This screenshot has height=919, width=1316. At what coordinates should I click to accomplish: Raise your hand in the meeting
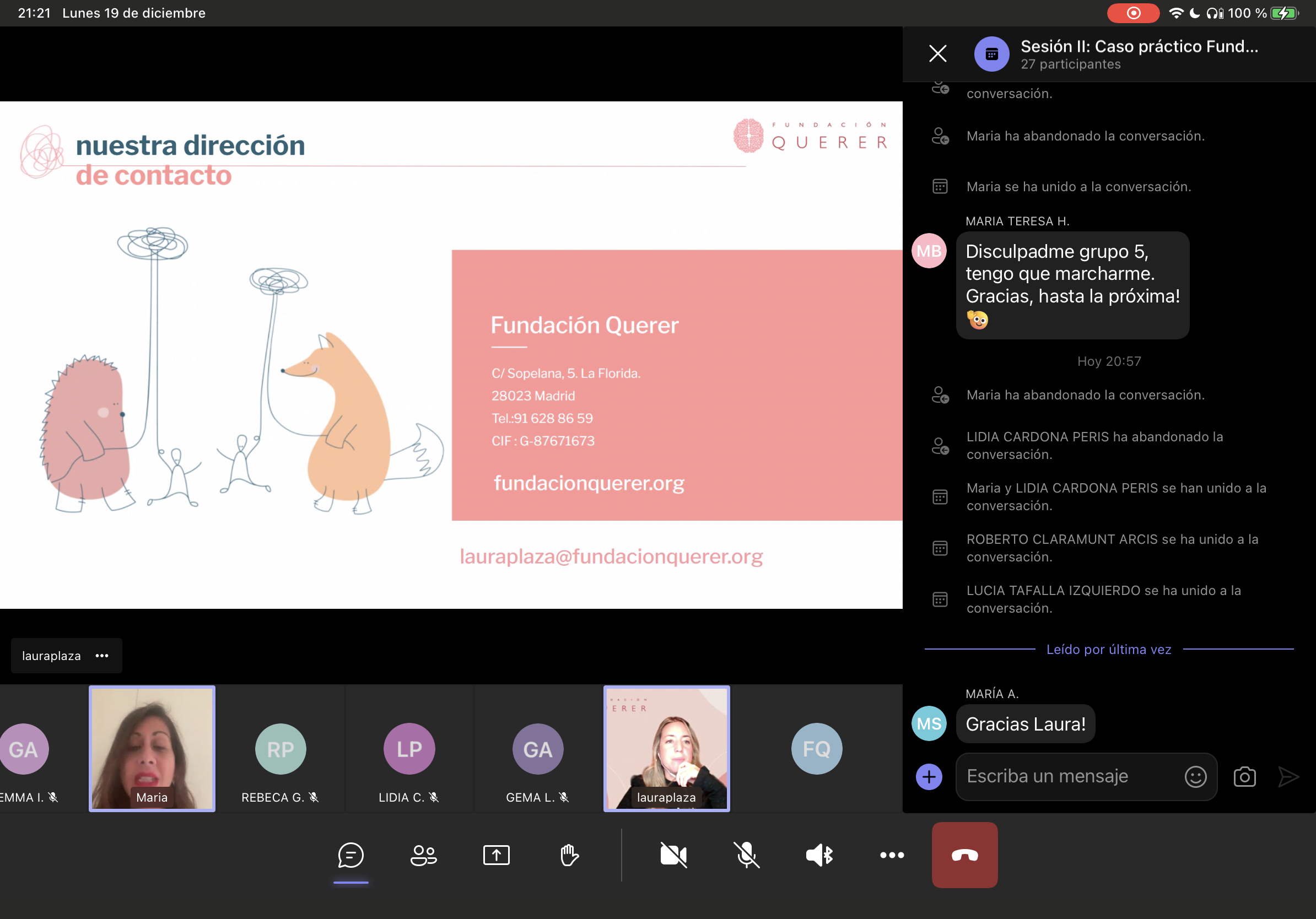[569, 855]
